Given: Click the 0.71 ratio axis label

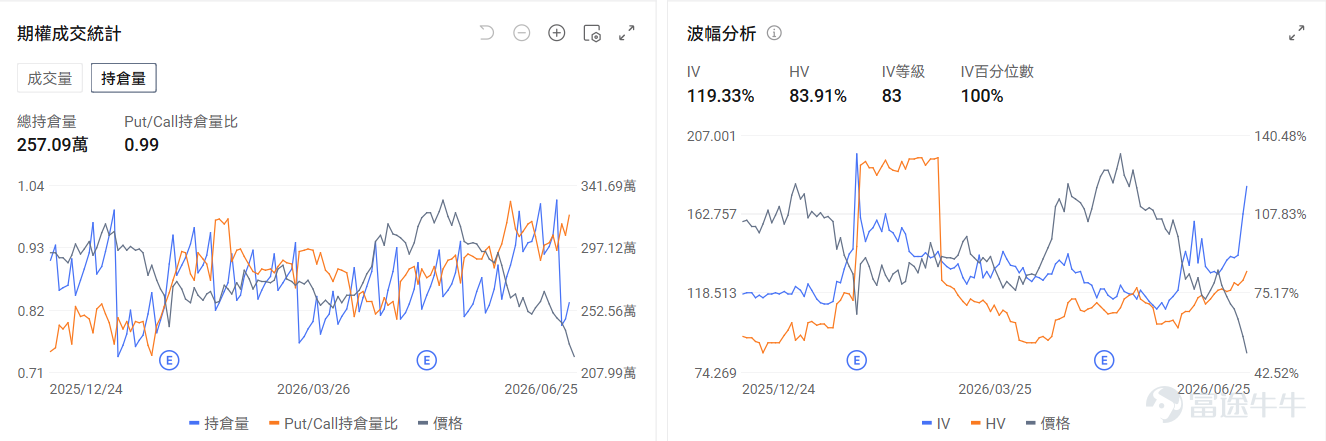Looking at the screenshot, I should pos(31,373).
